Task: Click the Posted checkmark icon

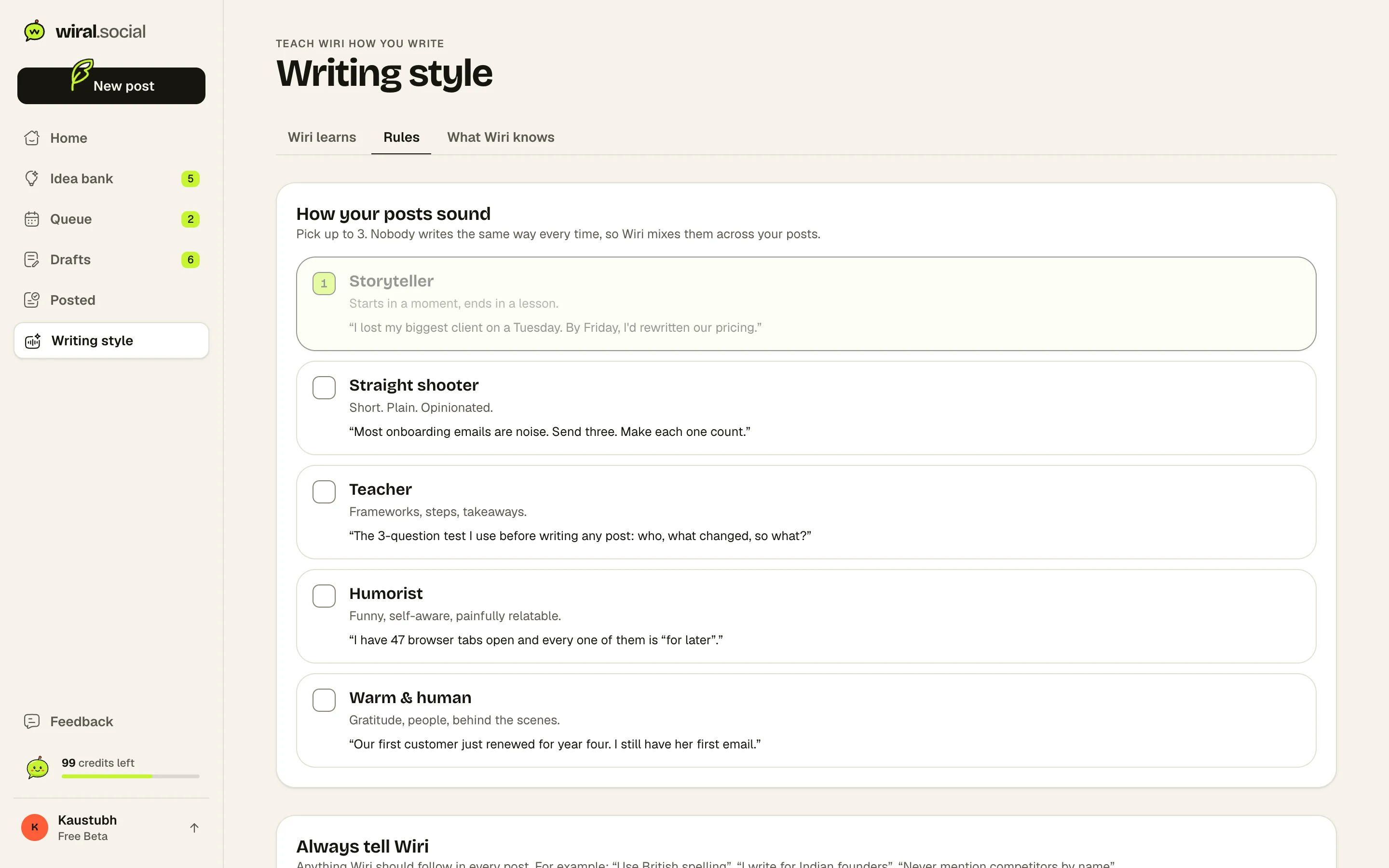Action: 32,300
